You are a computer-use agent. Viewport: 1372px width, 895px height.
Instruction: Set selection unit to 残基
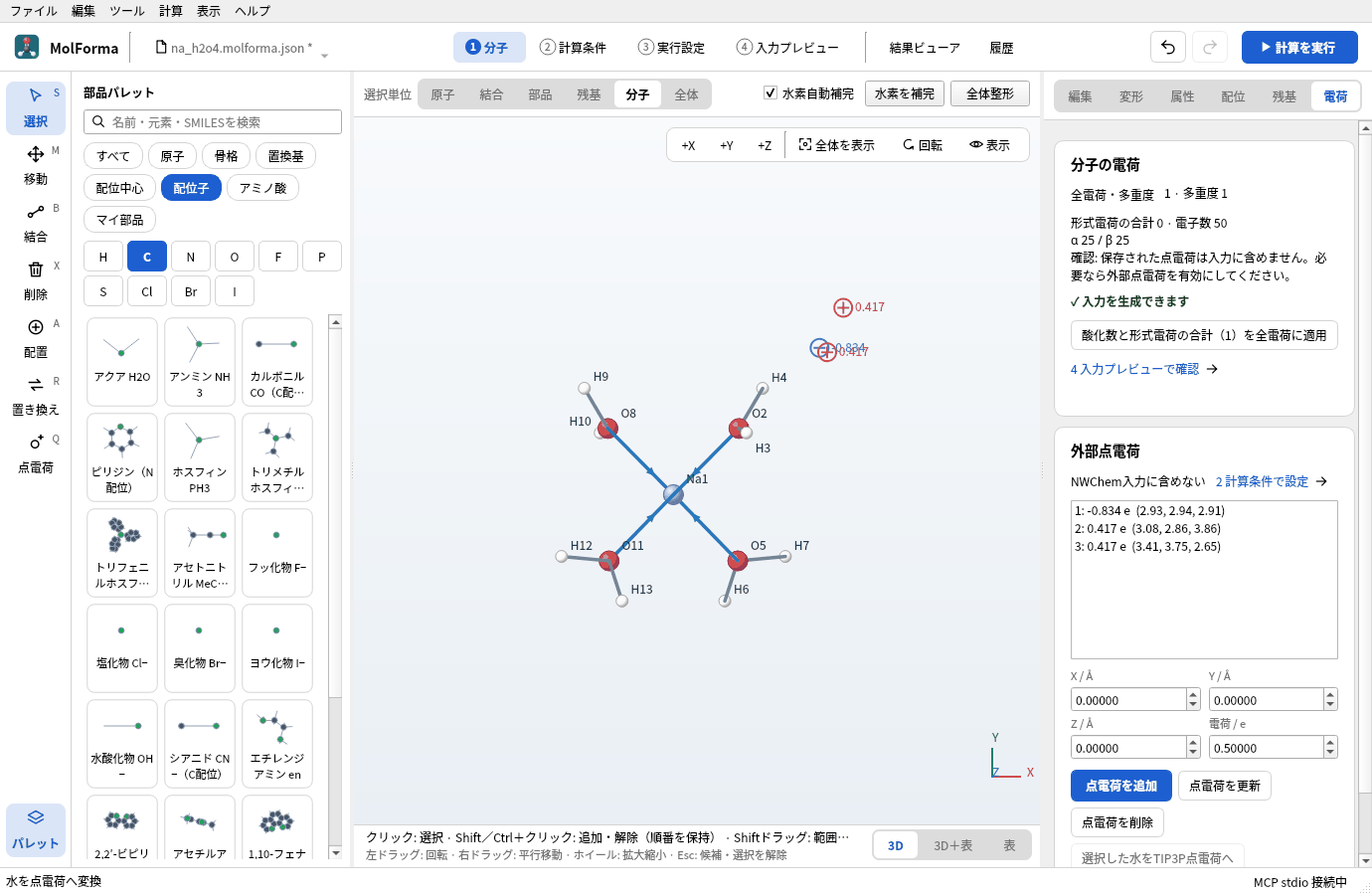pos(589,94)
